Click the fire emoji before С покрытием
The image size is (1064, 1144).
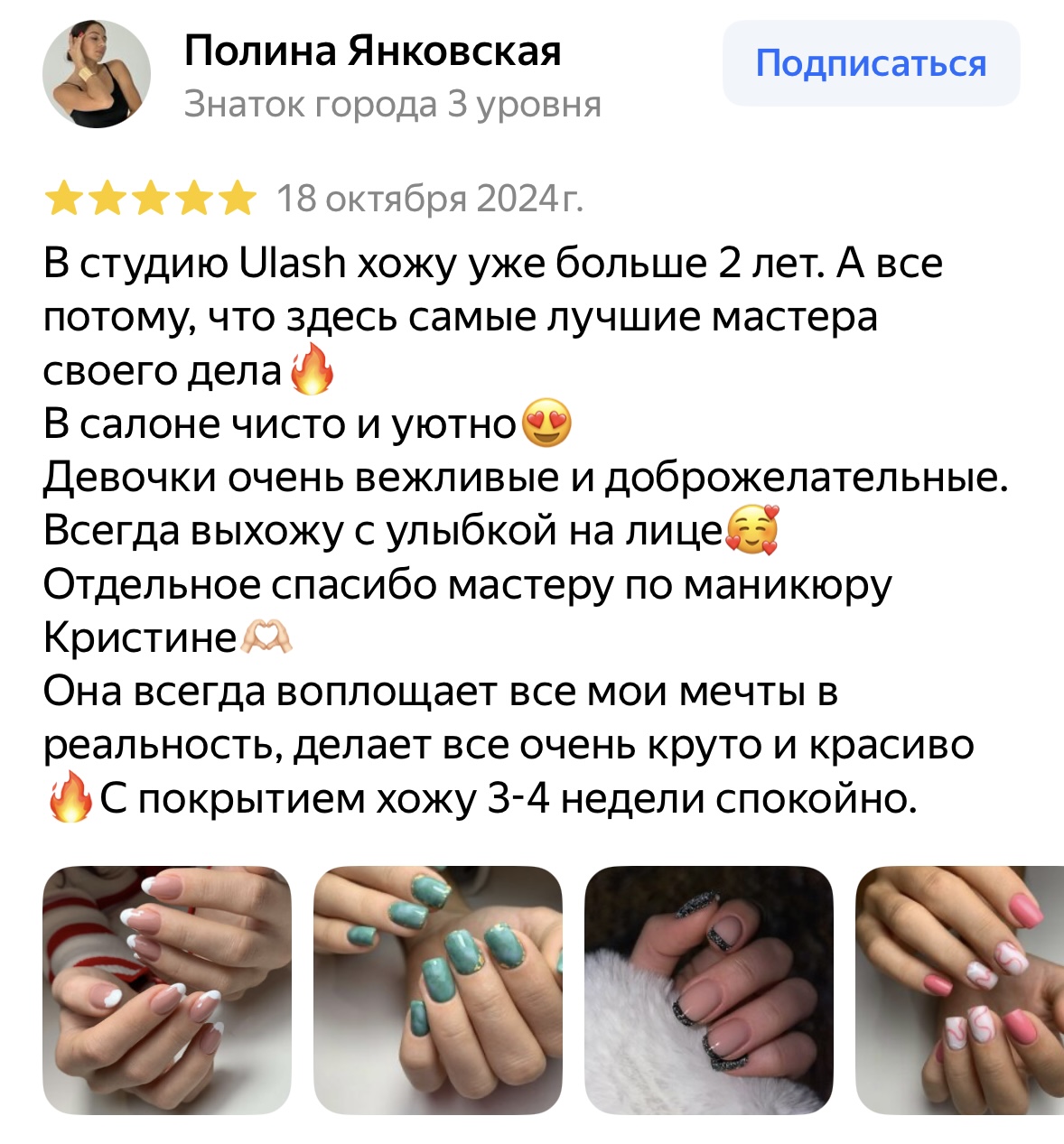(70, 796)
